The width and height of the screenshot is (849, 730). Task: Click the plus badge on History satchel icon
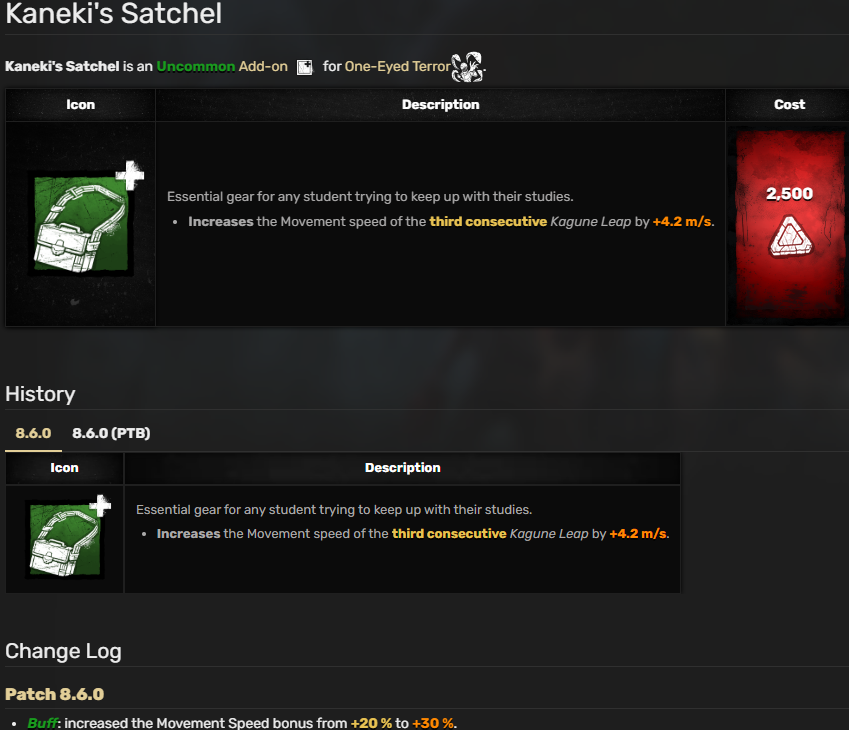pyautogui.click(x=100, y=505)
